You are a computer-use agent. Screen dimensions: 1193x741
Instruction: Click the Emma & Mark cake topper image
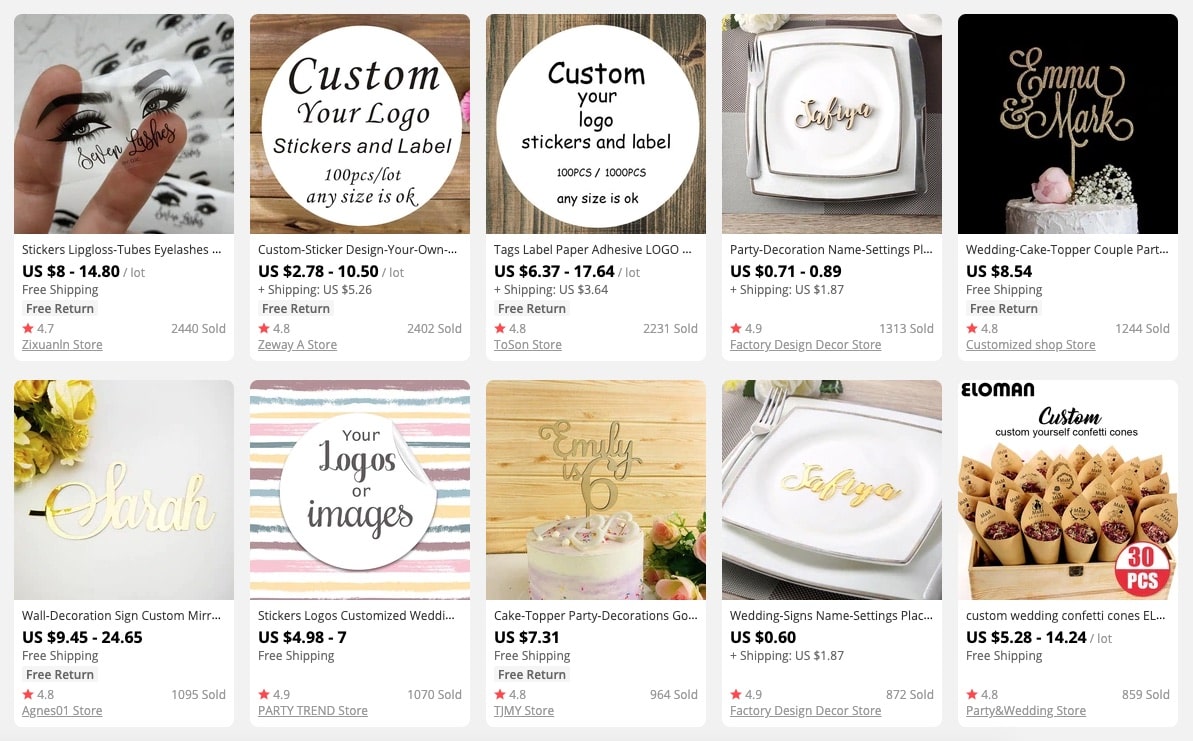[1067, 123]
